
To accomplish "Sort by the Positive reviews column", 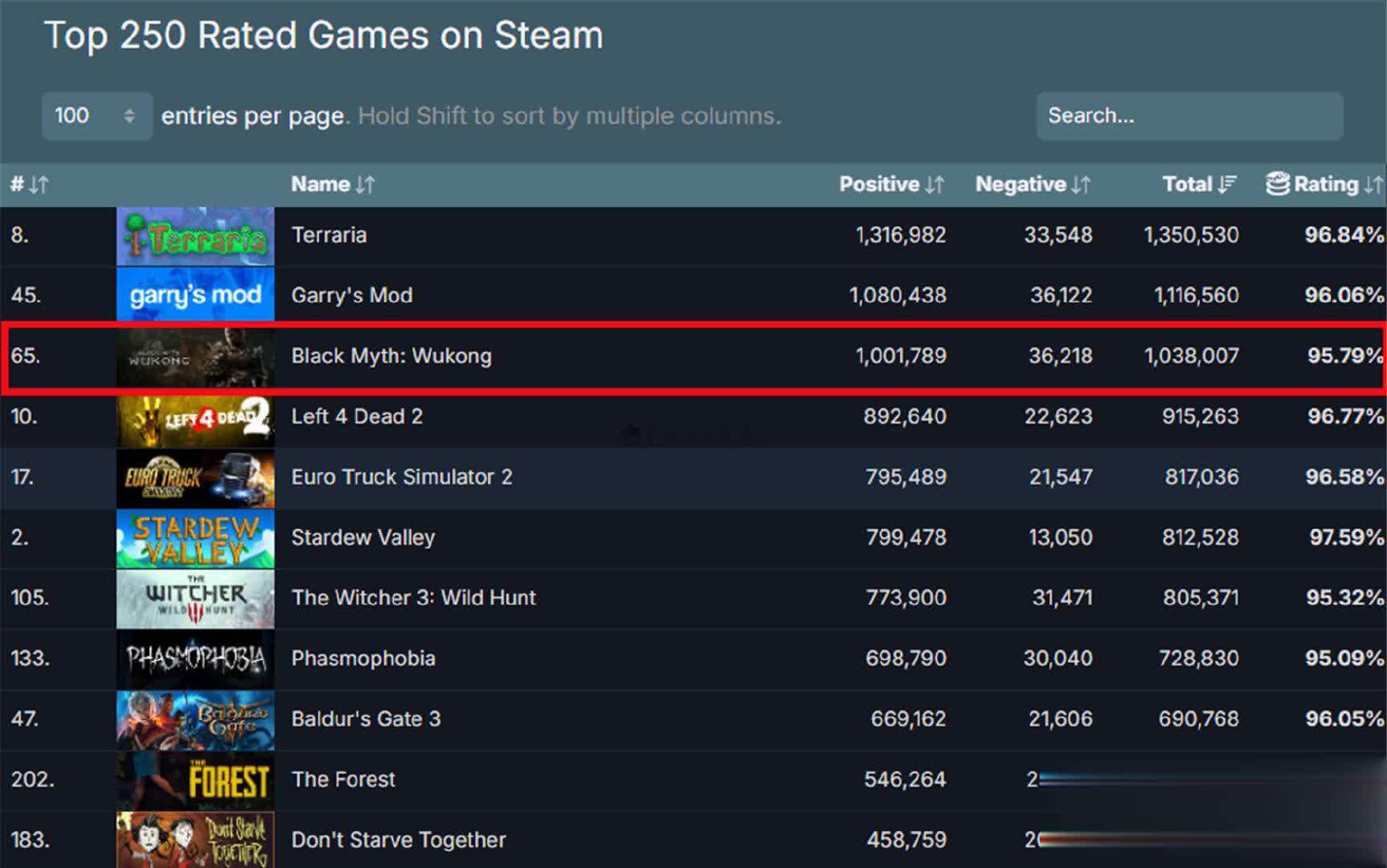I will pos(892,184).
